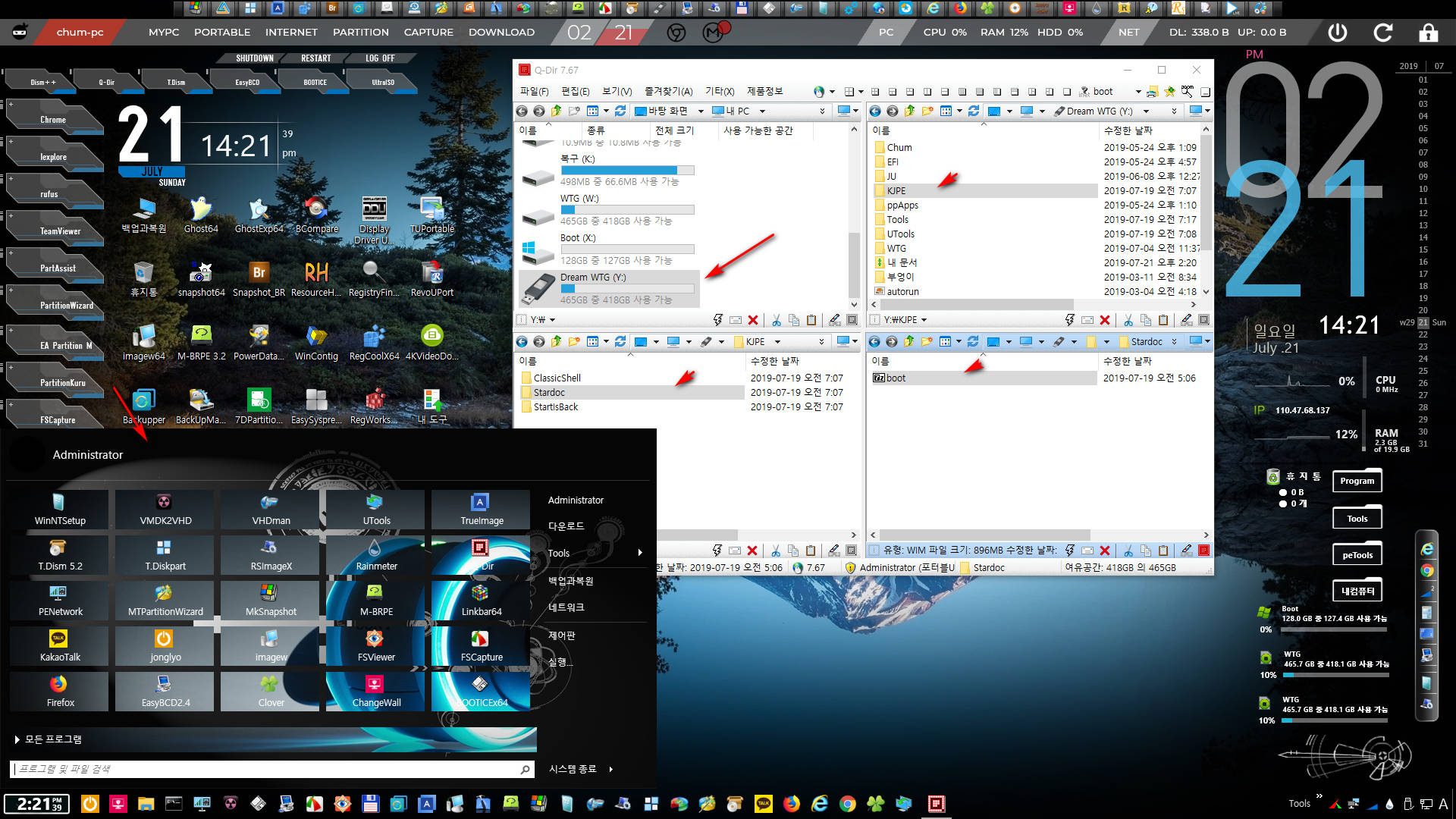Open TrueImage tile in start menu
Image resolution: width=1456 pixels, height=819 pixels.
click(x=482, y=510)
